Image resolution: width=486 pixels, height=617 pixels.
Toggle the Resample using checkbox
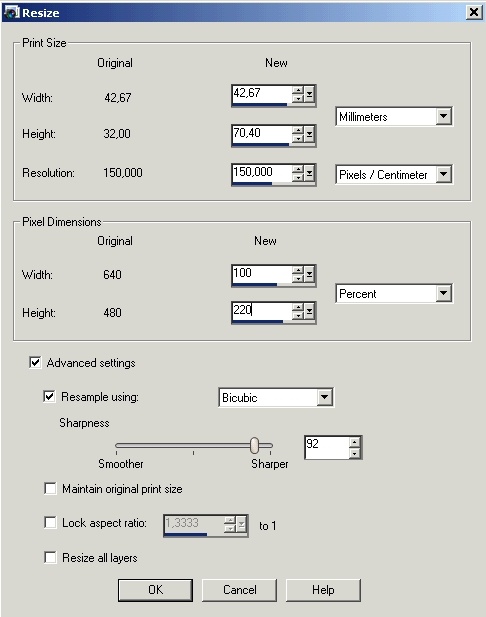pos(49,396)
